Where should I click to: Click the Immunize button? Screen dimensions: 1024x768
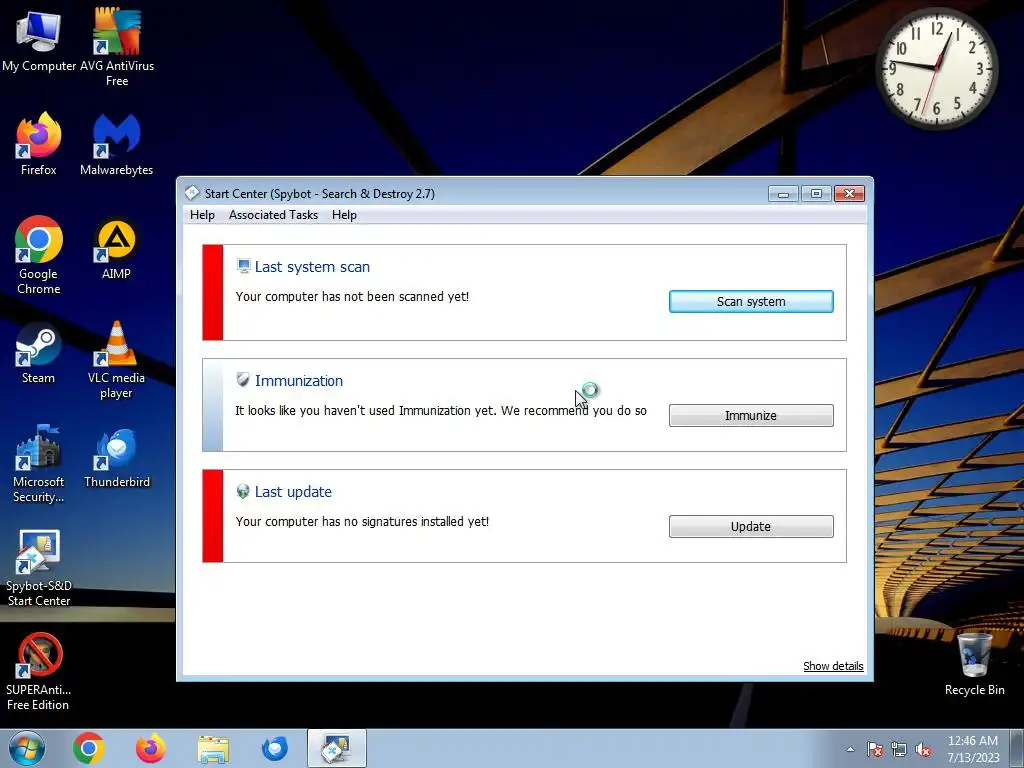click(751, 415)
